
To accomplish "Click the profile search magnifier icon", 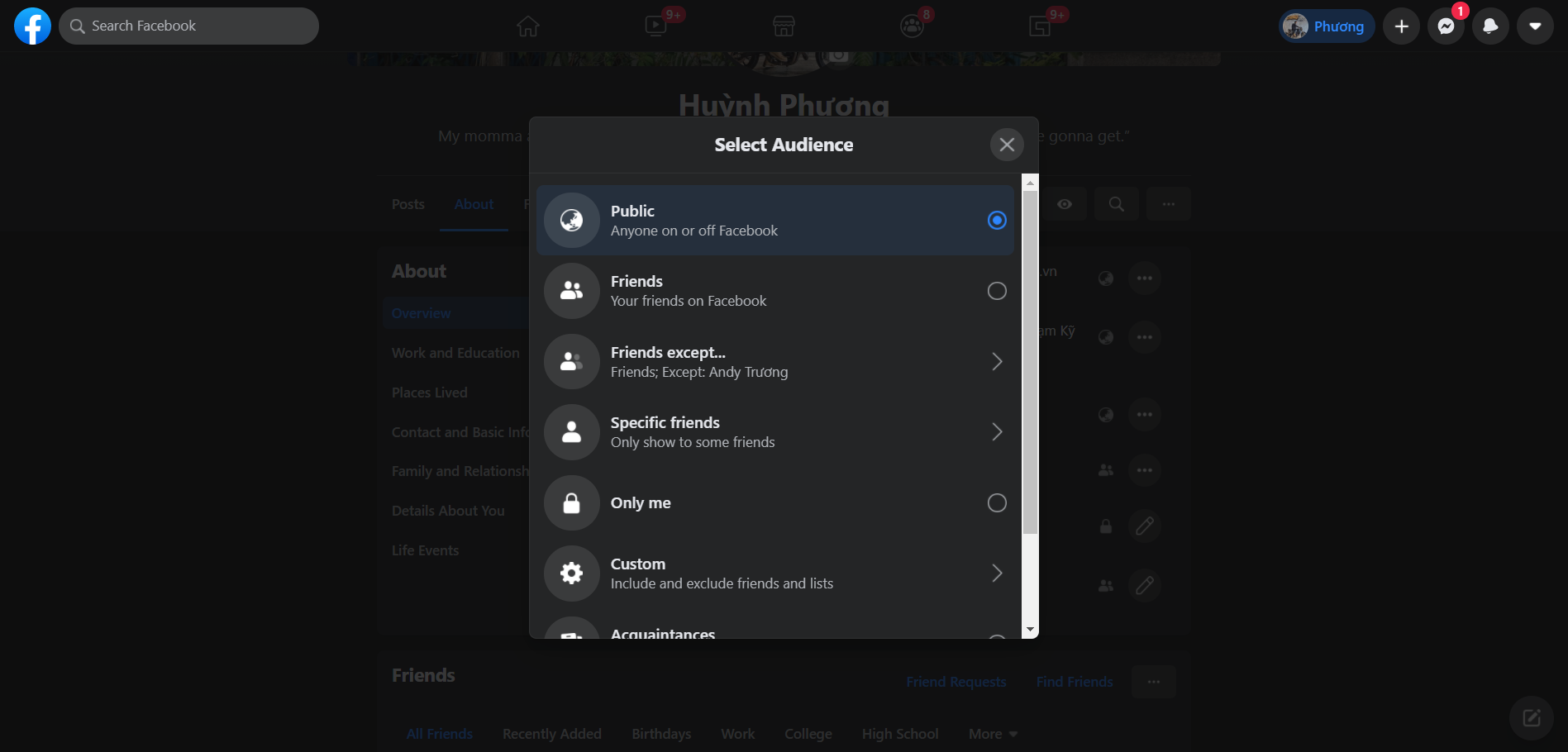I will 1117,204.
